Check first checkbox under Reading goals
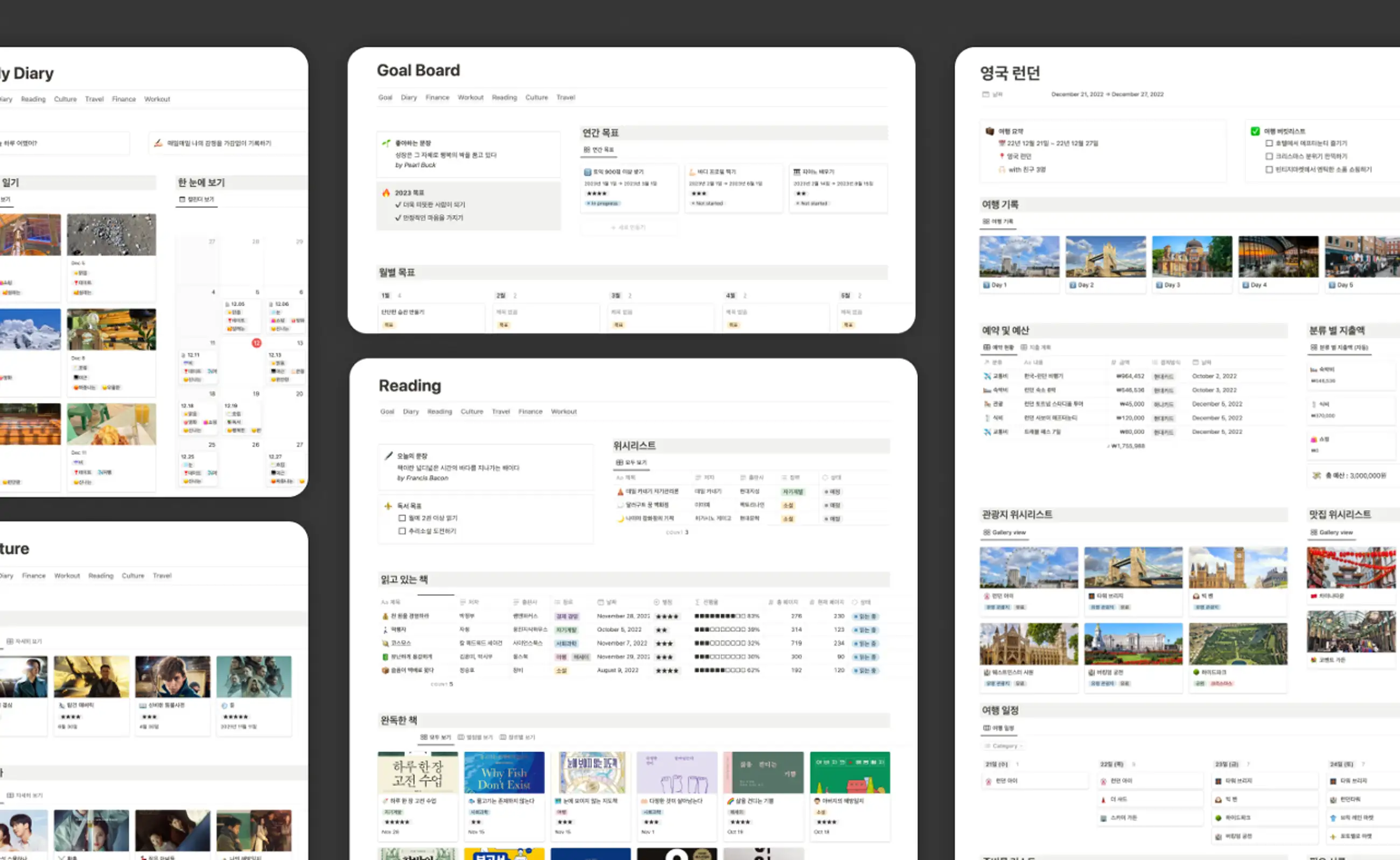Screen dimensions: 1400x860 click(402, 518)
